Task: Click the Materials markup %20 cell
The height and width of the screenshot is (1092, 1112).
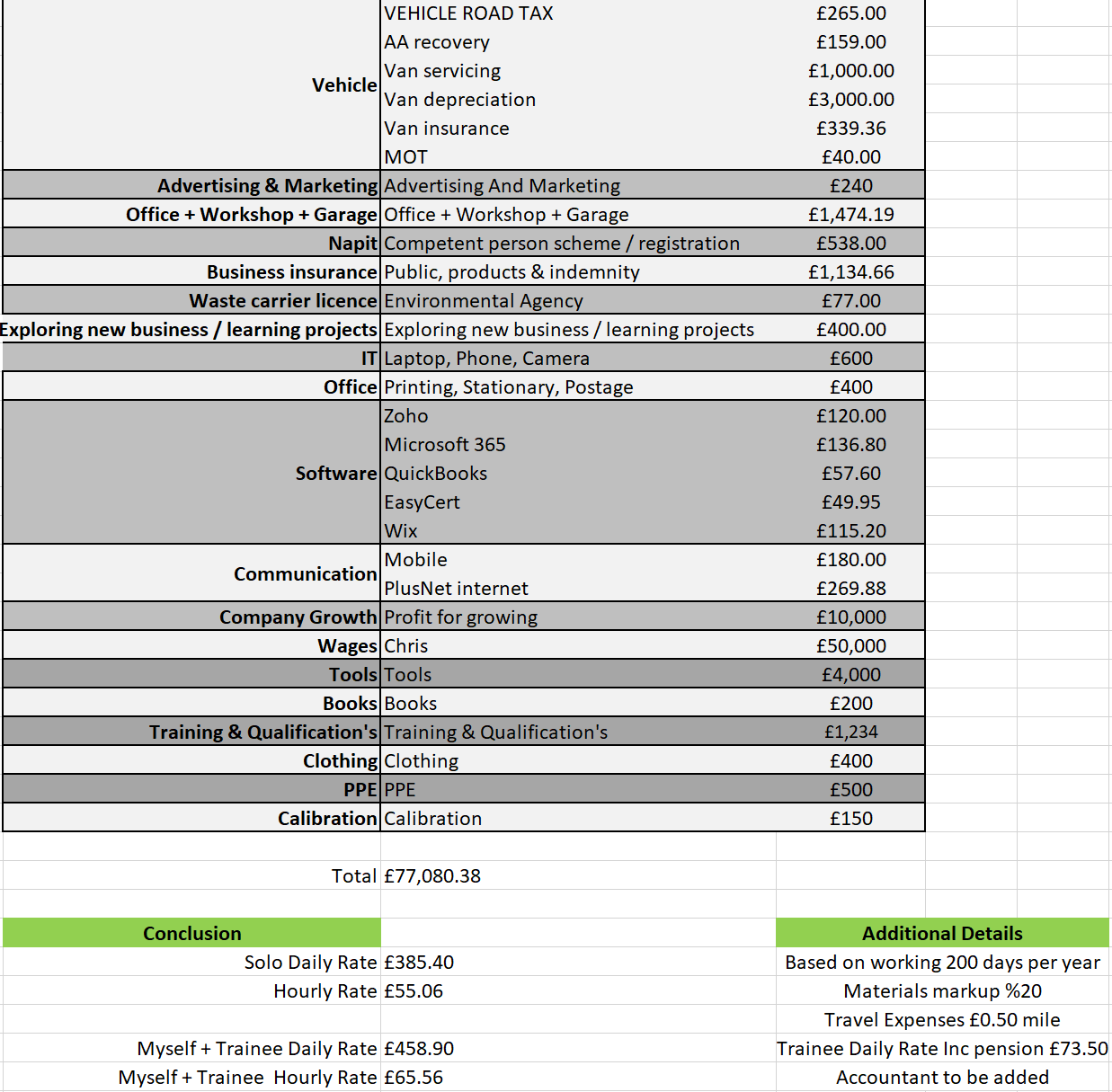Action: coord(942,991)
